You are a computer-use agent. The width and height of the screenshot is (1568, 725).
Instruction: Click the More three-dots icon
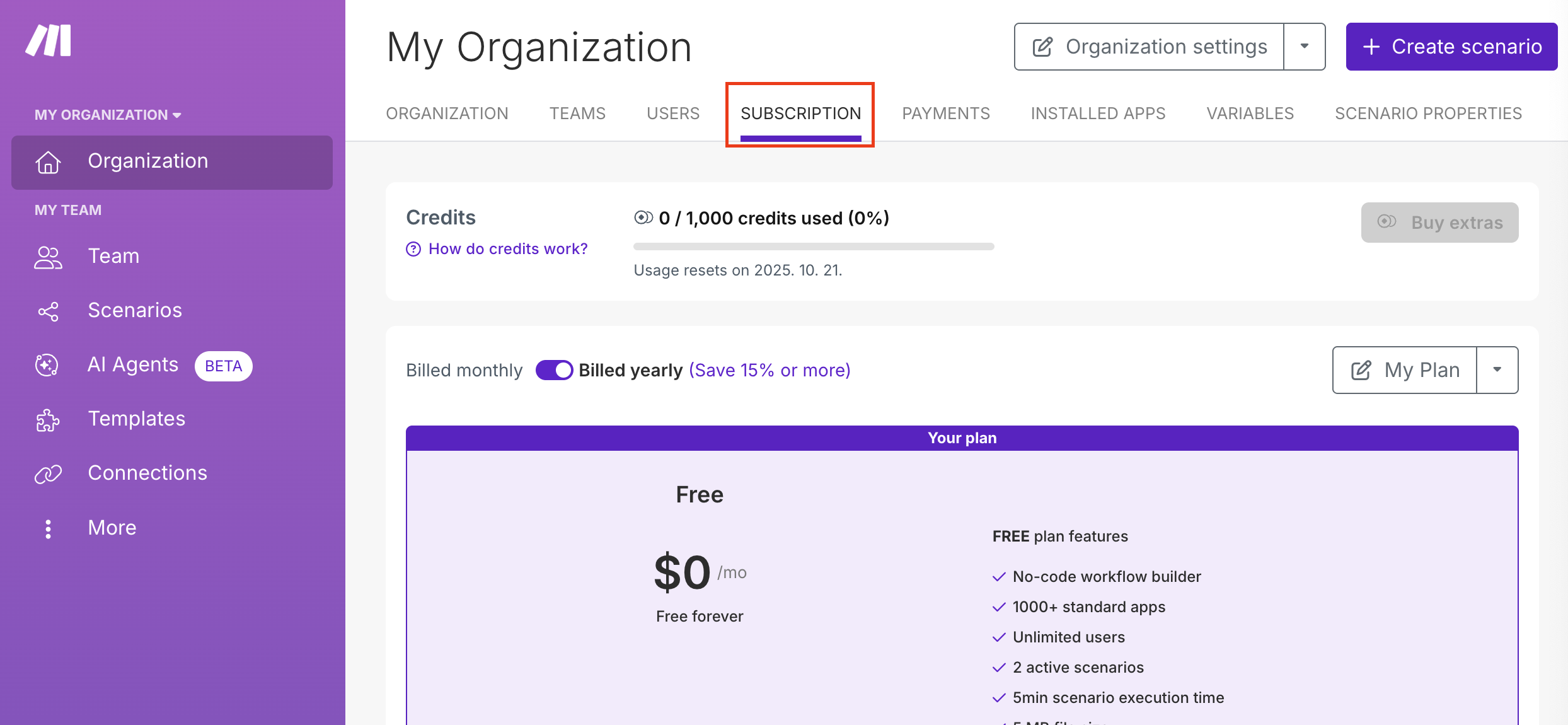pos(48,528)
